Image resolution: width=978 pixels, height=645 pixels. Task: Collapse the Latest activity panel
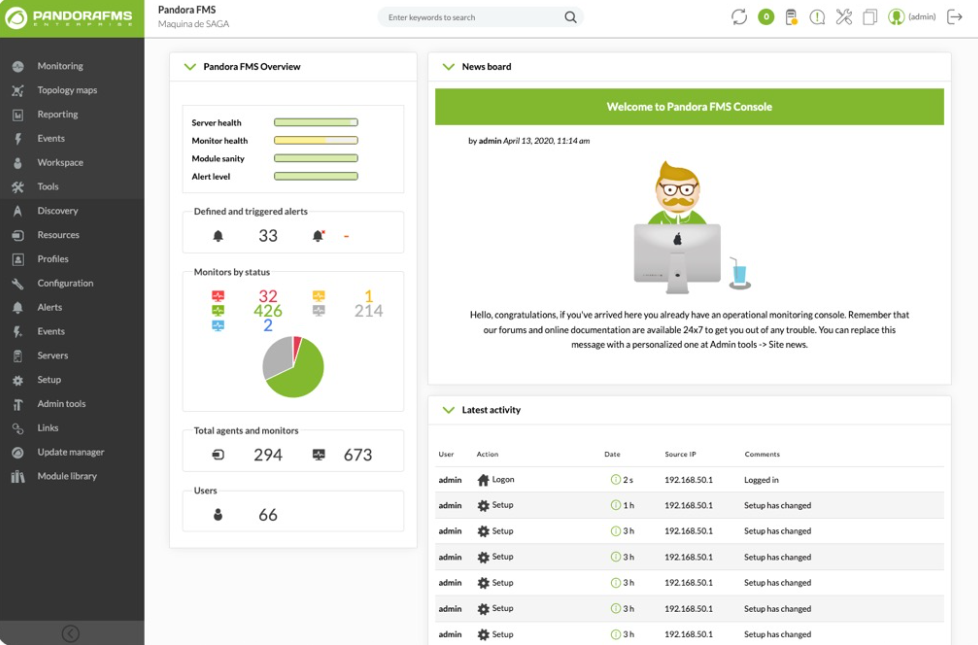point(448,410)
